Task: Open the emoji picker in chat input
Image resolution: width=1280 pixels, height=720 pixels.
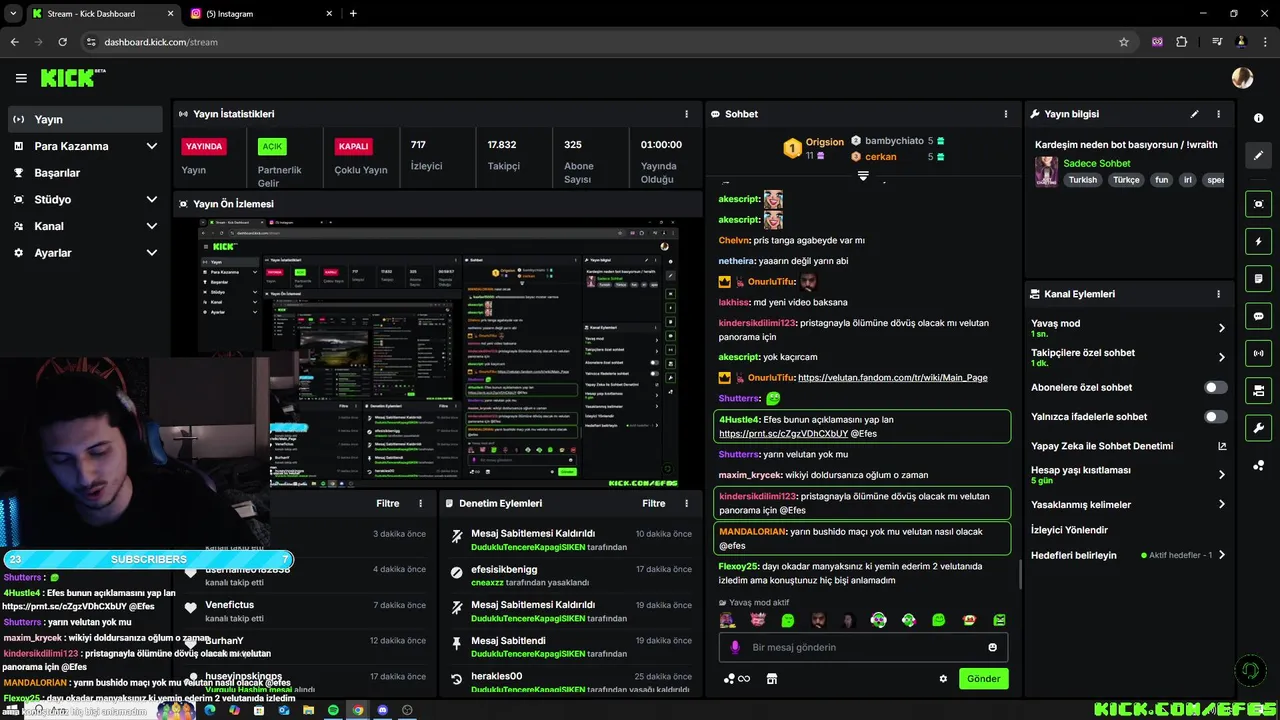Action: 992,647
